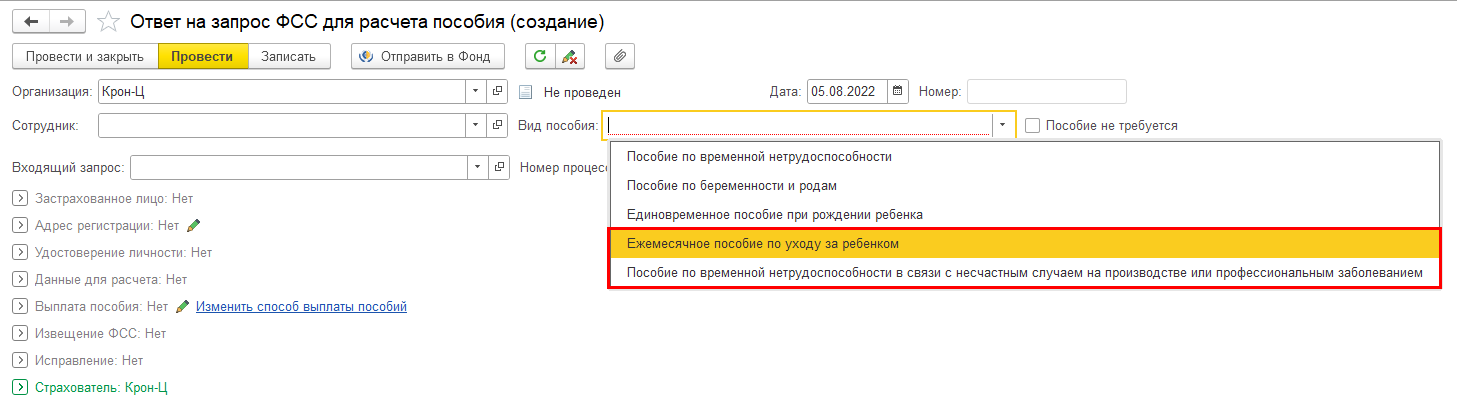Expand the Исправление section
This screenshot has width=1457, height=404.
point(20,360)
